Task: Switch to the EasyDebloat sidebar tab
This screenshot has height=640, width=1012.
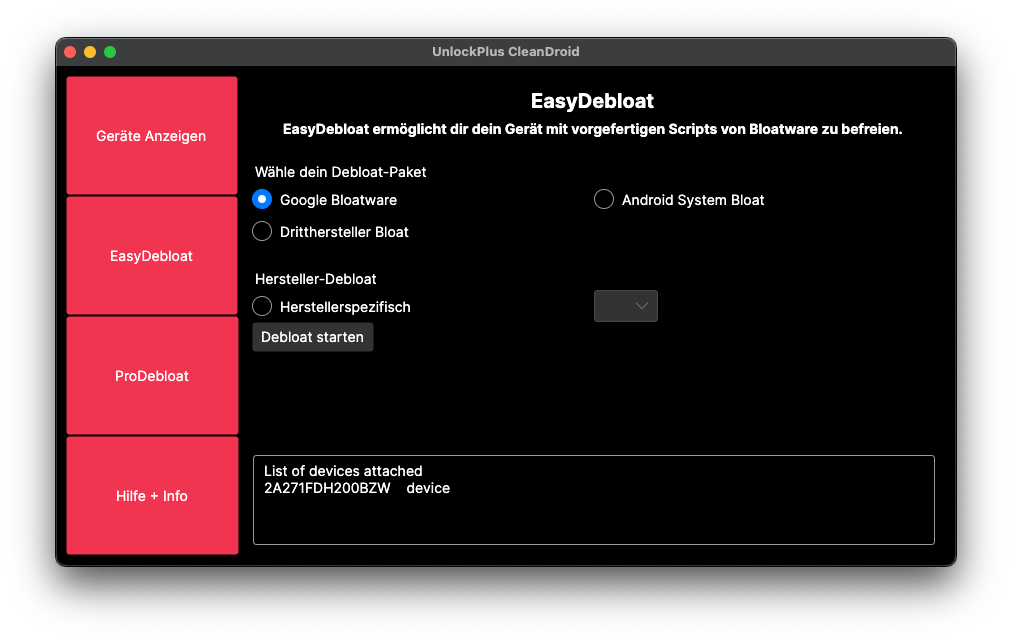Action: click(151, 256)
